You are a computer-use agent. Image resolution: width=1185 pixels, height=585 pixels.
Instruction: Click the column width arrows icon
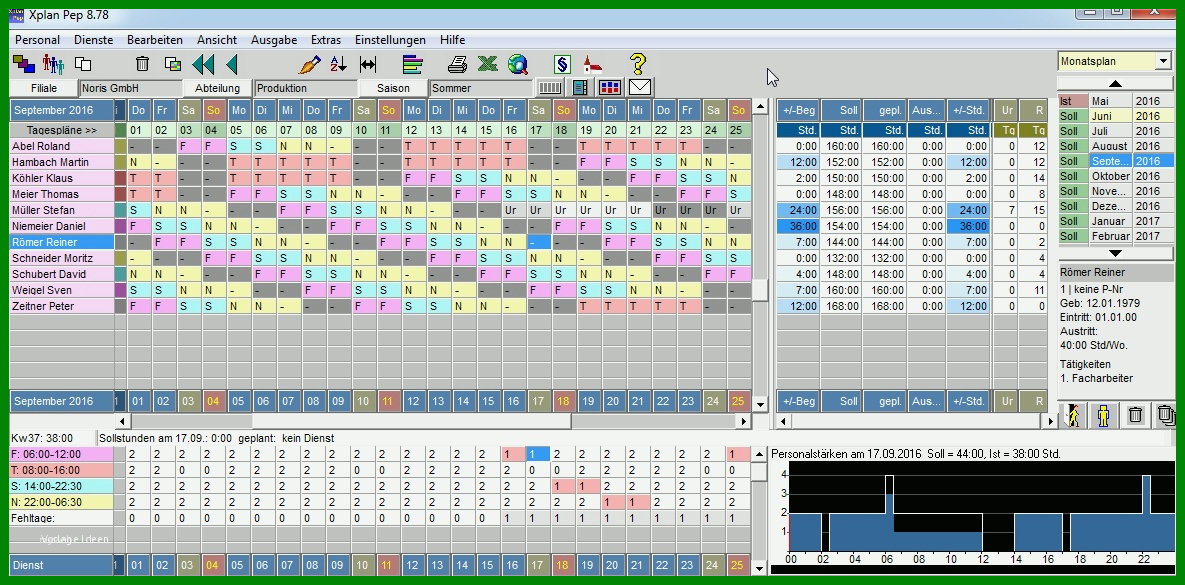368,64
